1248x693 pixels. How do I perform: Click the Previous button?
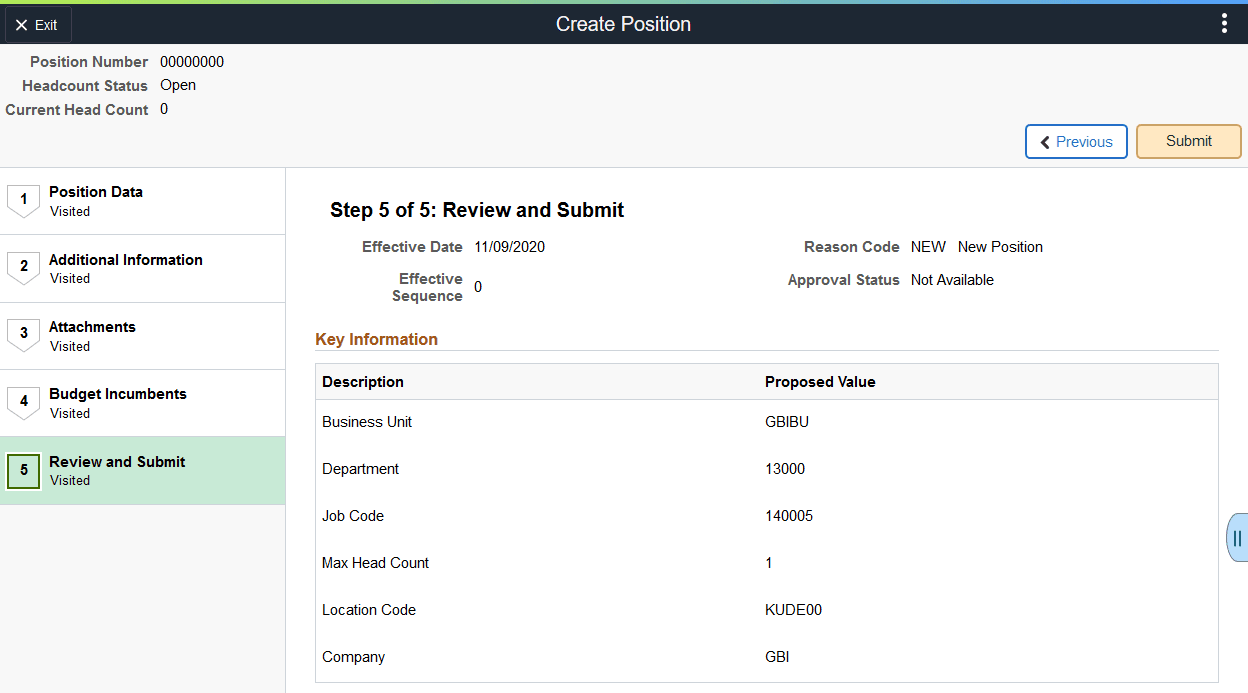click(x=1076, y=141)
